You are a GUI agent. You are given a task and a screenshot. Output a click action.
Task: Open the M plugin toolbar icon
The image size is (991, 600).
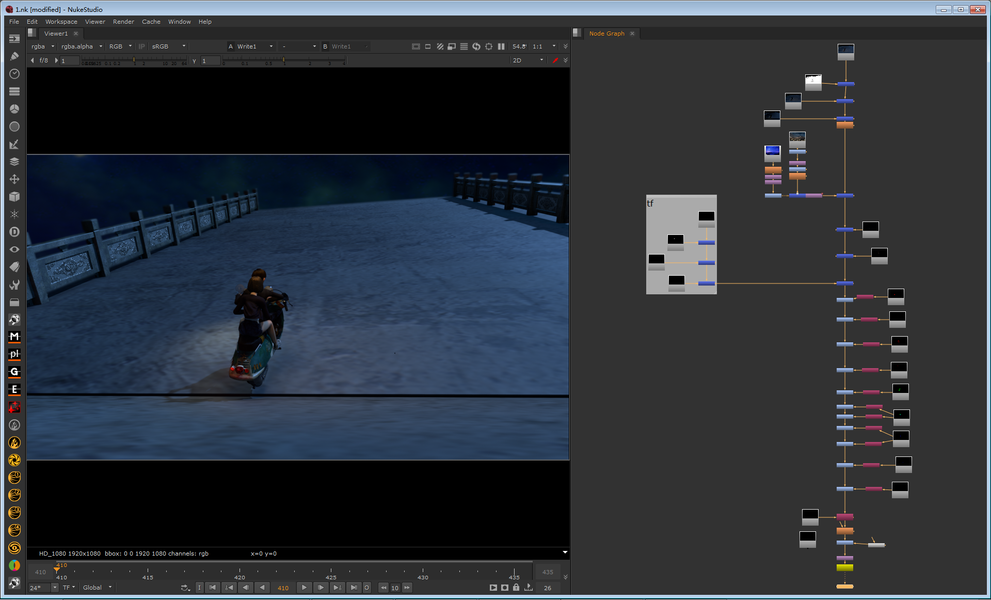coord(14,336)
